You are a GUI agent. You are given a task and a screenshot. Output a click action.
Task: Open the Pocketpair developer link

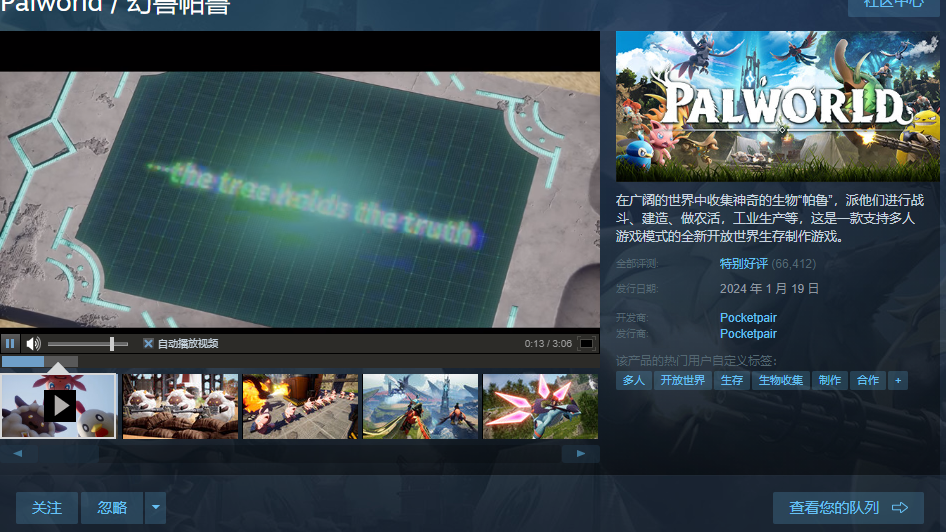click(x=748, y=318)
